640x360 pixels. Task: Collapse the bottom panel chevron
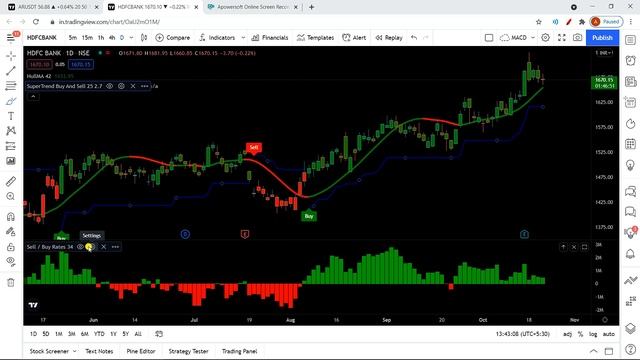coord(593,351)
